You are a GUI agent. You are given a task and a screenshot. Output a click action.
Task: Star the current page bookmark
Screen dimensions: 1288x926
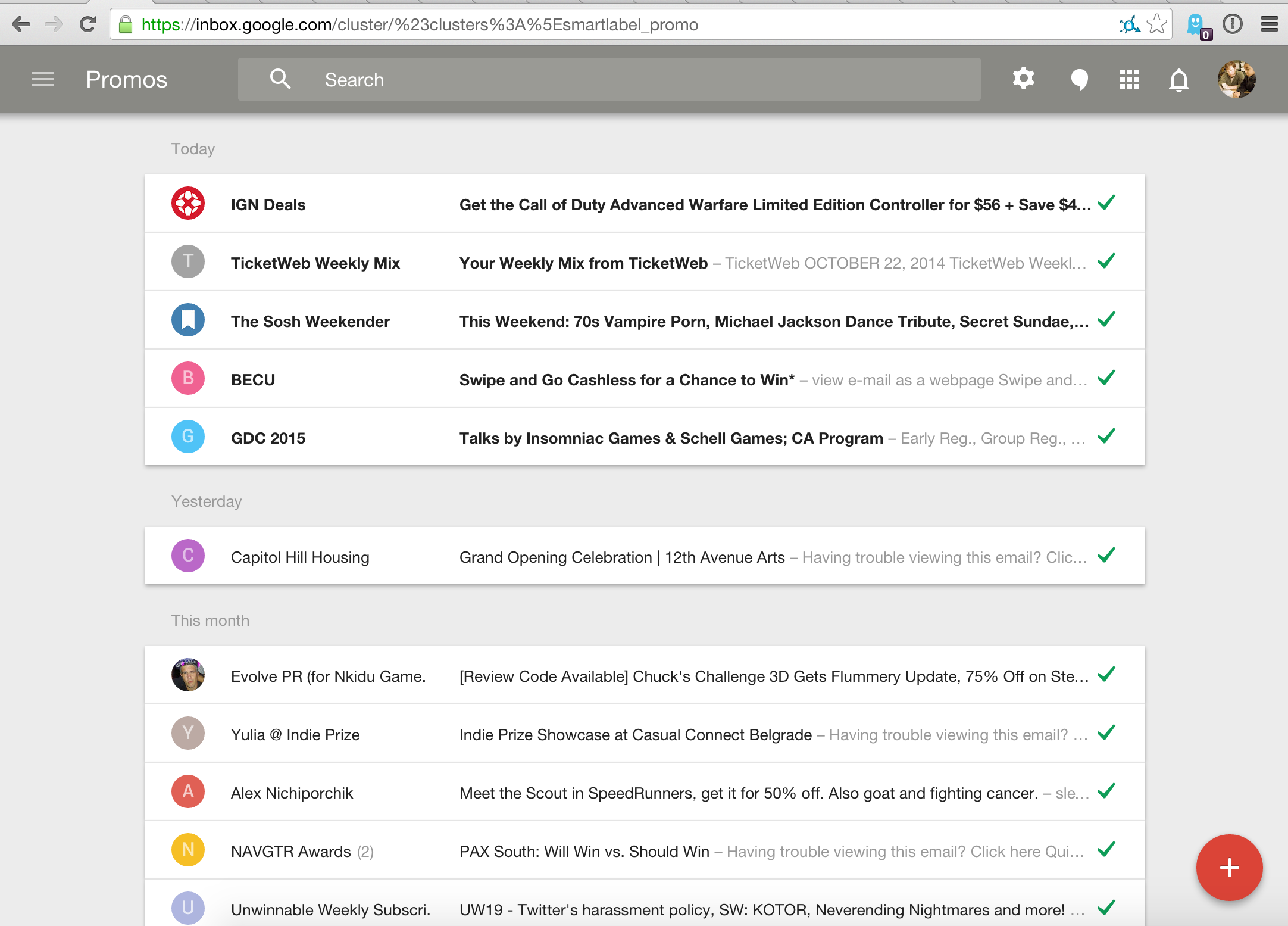1156,24
